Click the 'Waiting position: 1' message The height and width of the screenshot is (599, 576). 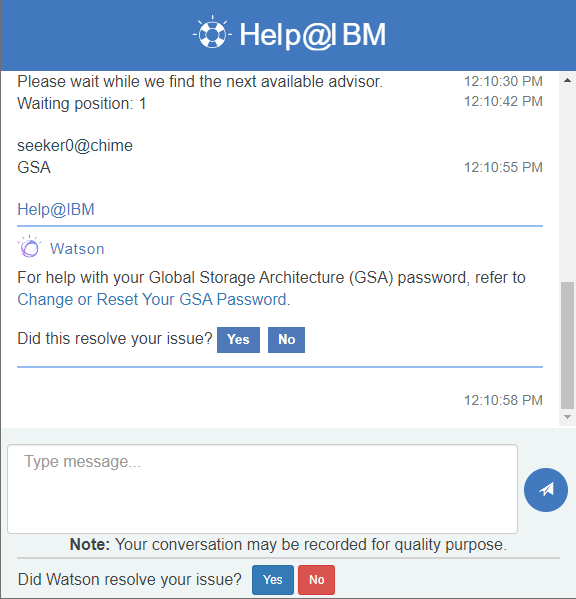[x=82, y=104]
